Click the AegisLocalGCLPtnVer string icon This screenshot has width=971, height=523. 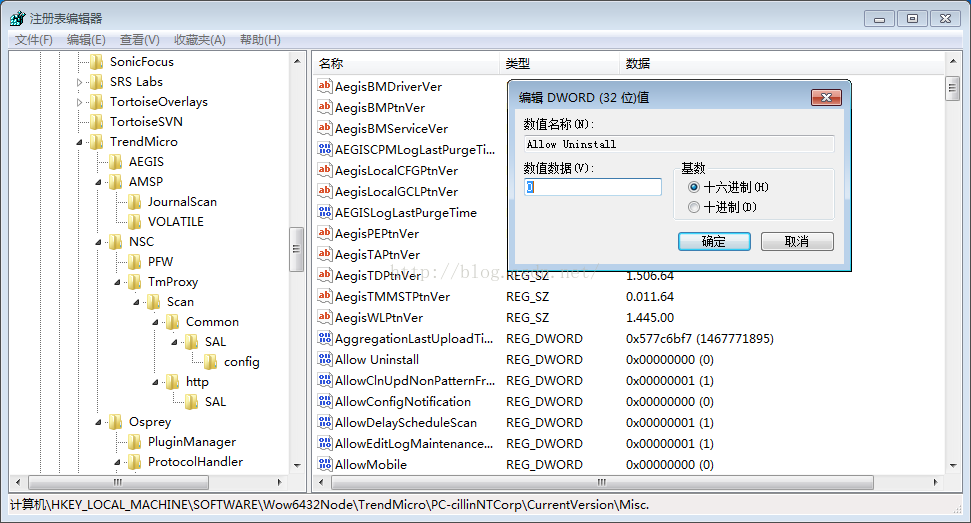pos(324,191)
